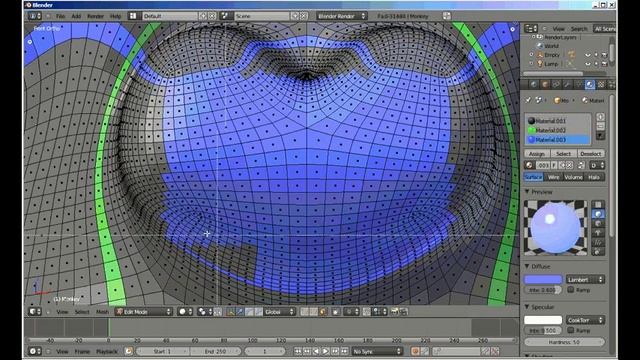Collapse the Preview panel
The height and width of the screenshot is (360, 640).
(527, 191)
